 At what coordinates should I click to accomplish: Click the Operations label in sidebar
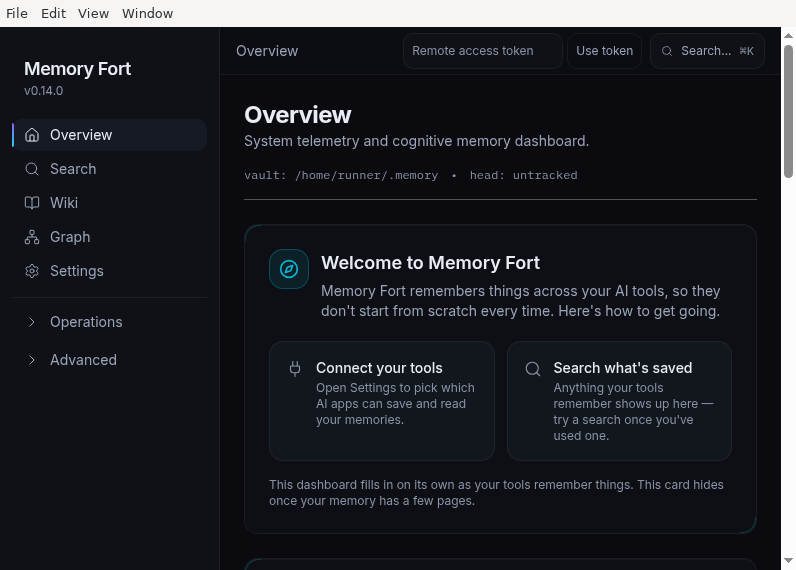[86, 322]
